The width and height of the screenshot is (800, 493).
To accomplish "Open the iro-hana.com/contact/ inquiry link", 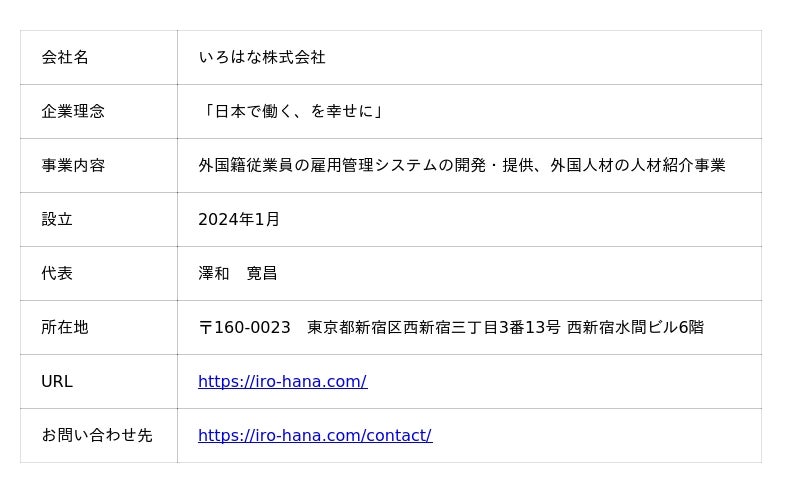I will pos(315,436).
